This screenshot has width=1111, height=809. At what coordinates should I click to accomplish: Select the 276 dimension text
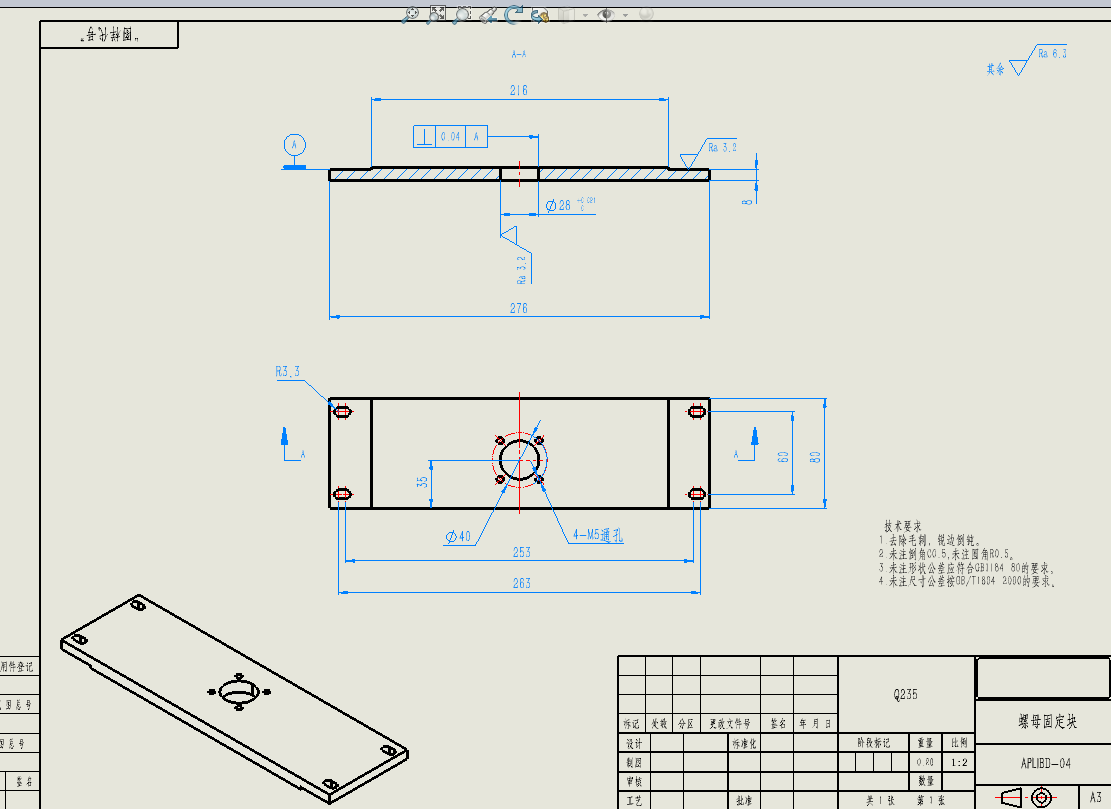519,308
